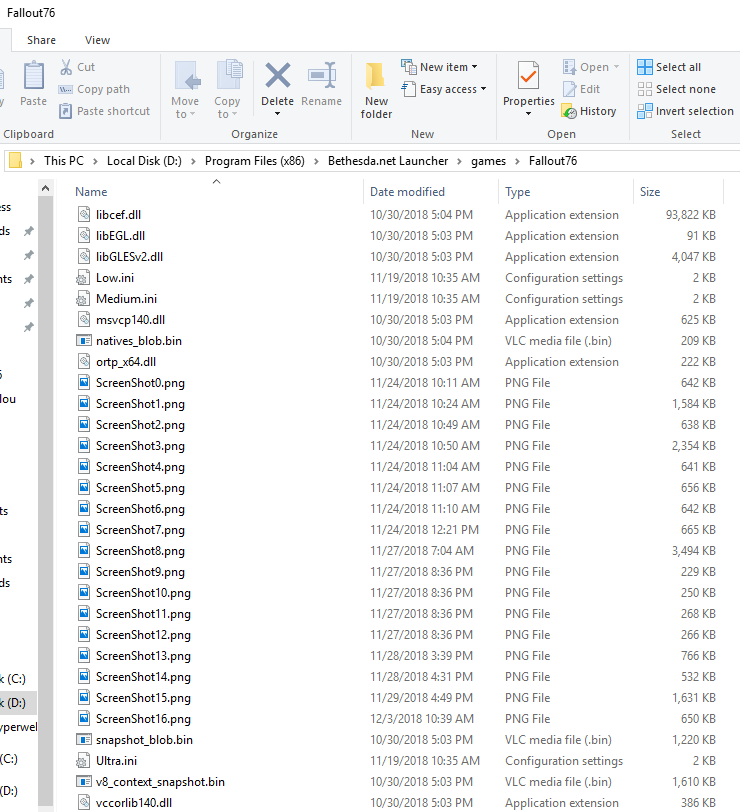This screenshot has width=740, height=812.
Task: Click the Copy to icon
Action: [x=228, y=76]
